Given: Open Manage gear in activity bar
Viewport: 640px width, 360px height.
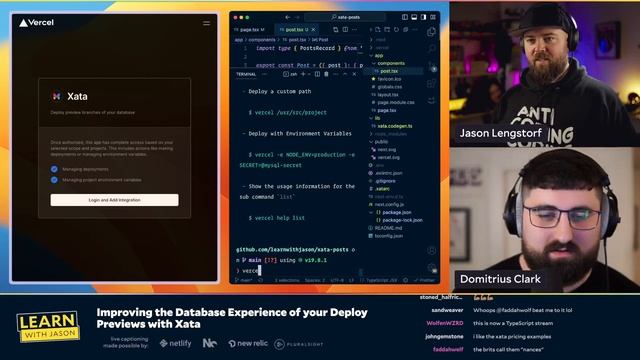Looking at the screenshot, I should point(431,268).
